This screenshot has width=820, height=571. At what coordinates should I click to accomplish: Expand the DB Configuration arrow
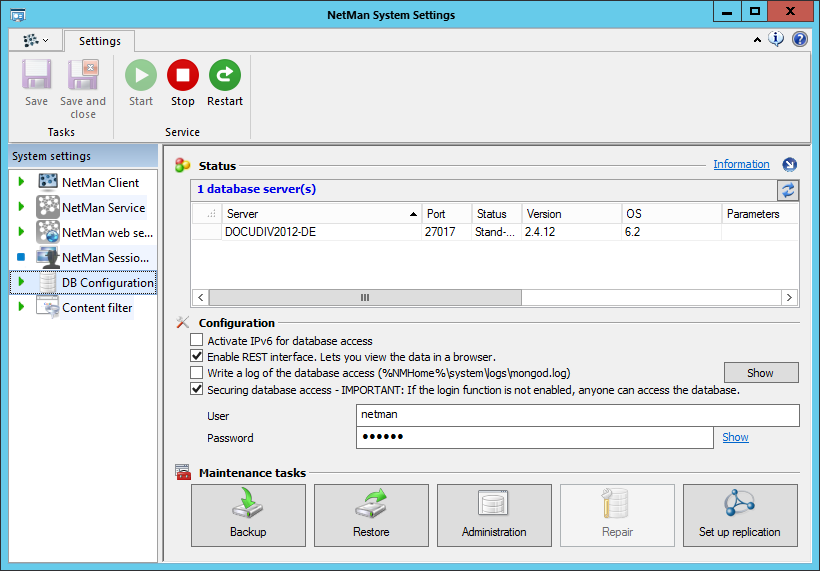tap(21, 282)
